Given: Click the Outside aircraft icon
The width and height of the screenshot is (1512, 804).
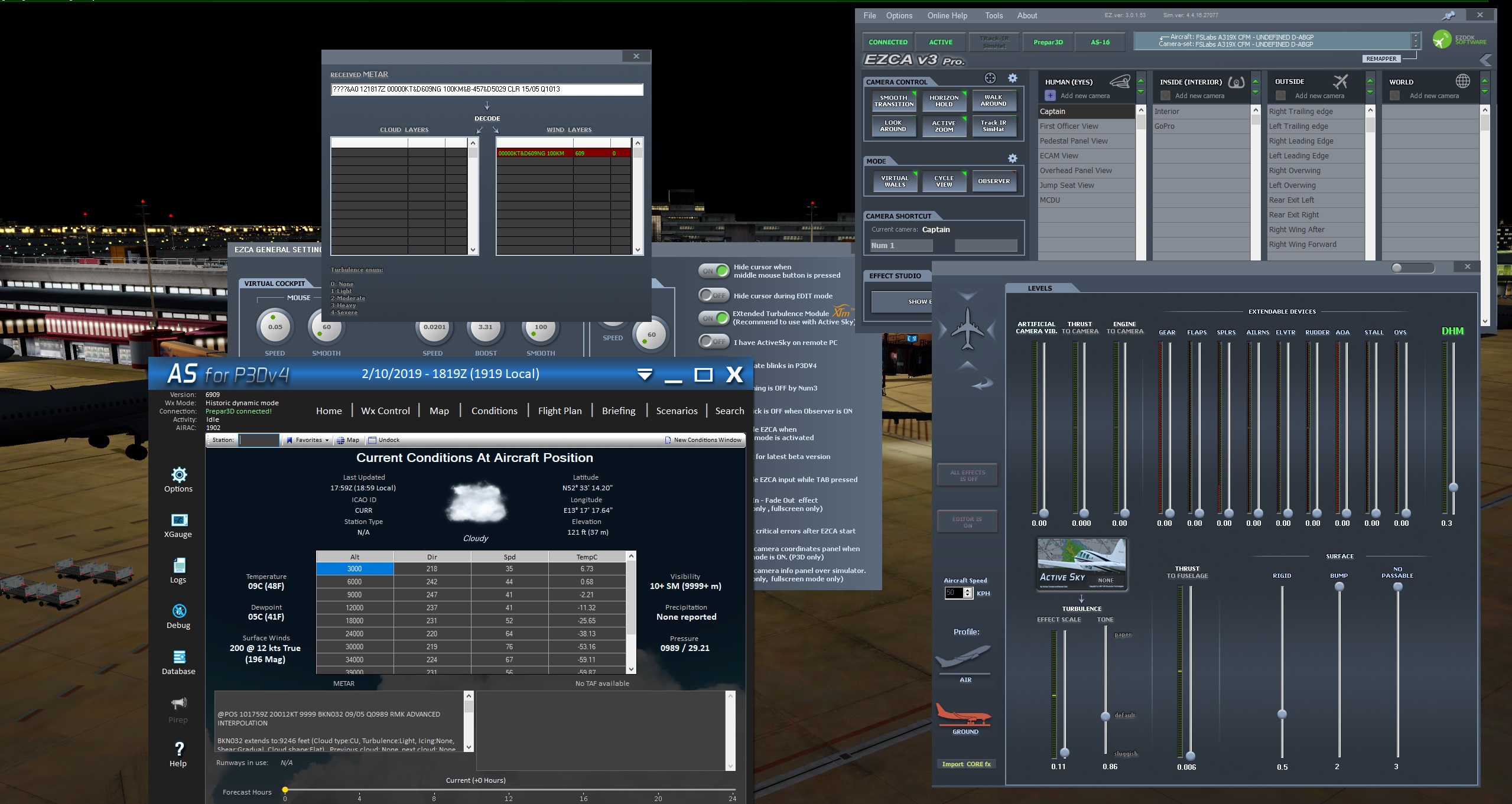Looking at the screenshot, I should 1341,81.
